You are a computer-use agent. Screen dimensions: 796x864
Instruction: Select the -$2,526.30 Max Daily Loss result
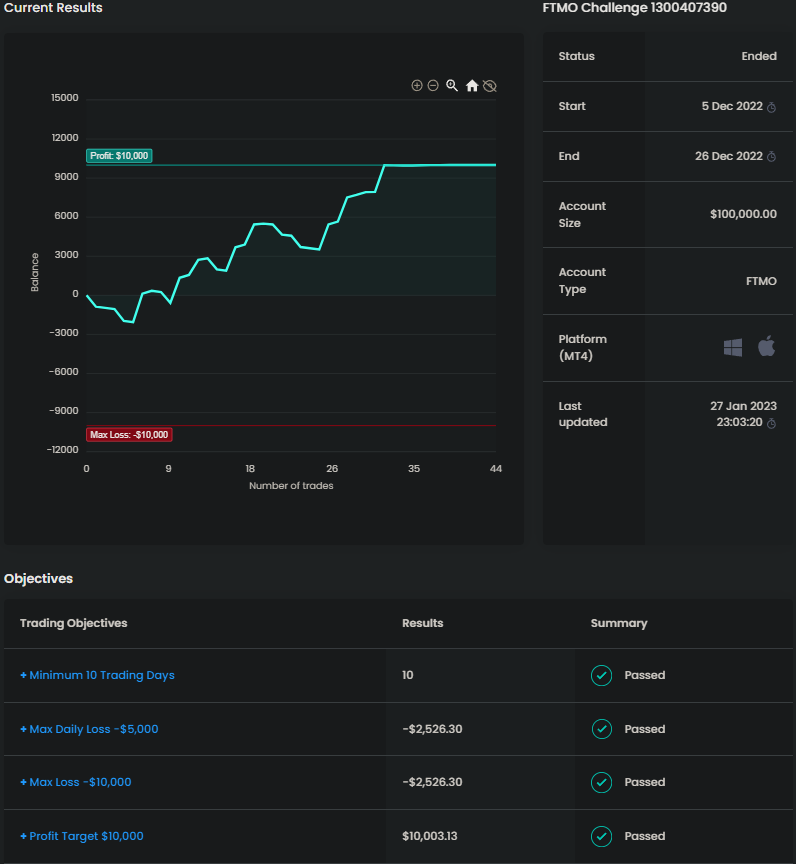432,729
